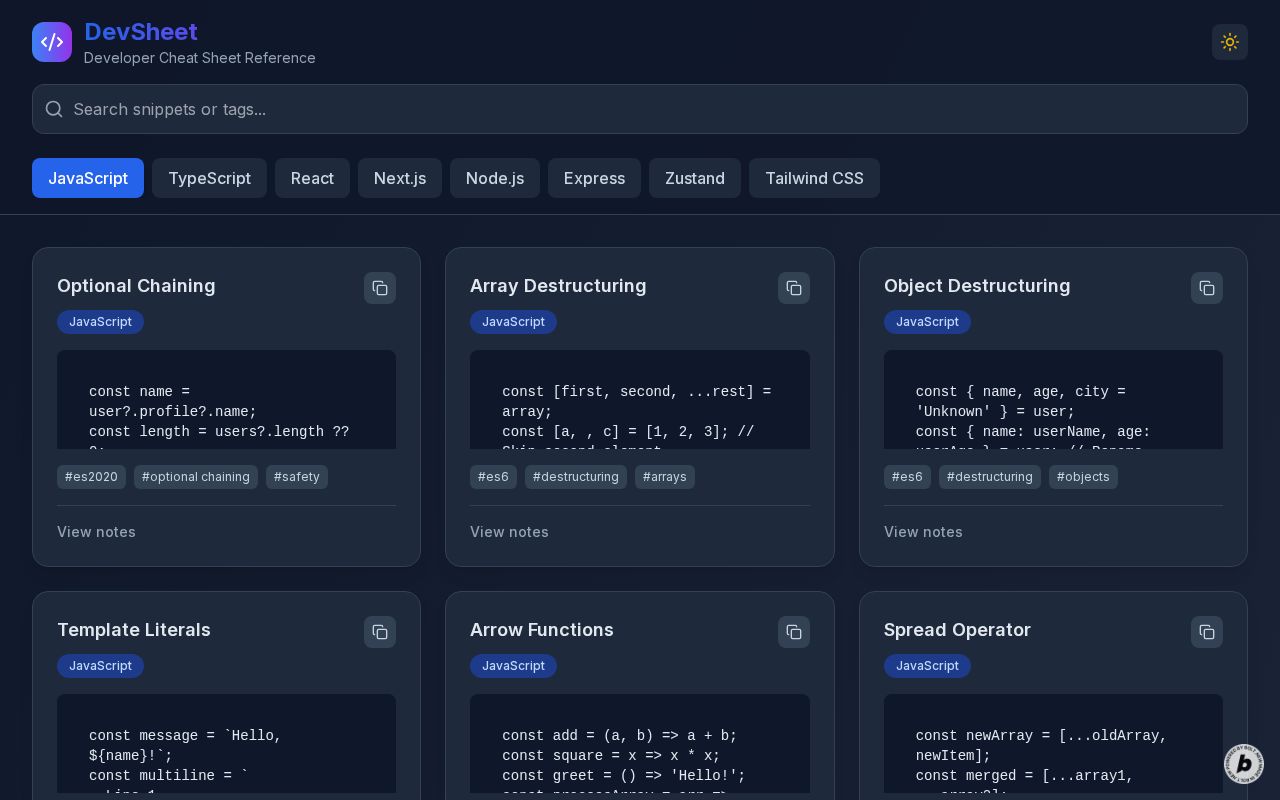Open the Express tab
The height and width of the screenshot is (800, 1280).
click(594, 178)
